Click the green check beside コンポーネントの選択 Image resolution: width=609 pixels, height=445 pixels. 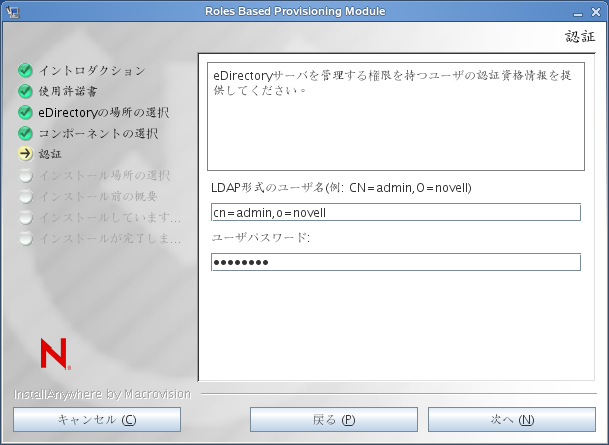[25, 133]
